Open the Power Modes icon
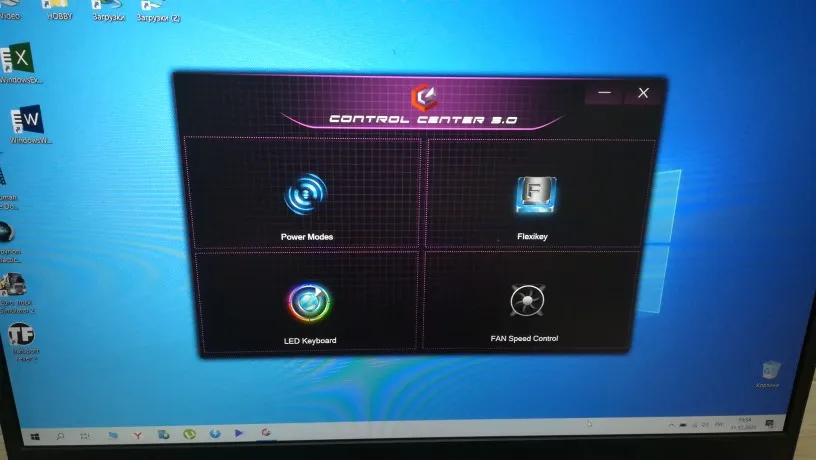Image resolution: width=816 pixels, height=460 pixels. (305, 194)
